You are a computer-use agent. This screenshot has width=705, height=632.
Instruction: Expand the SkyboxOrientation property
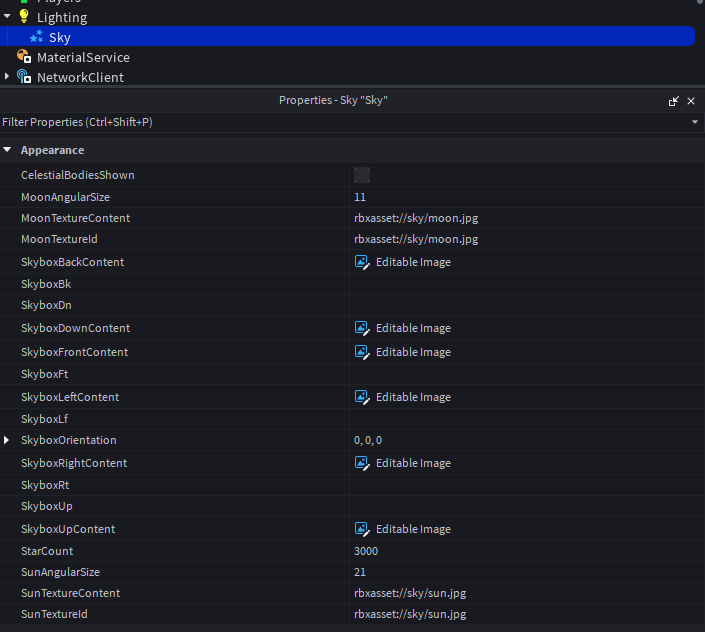click(6, 440)
